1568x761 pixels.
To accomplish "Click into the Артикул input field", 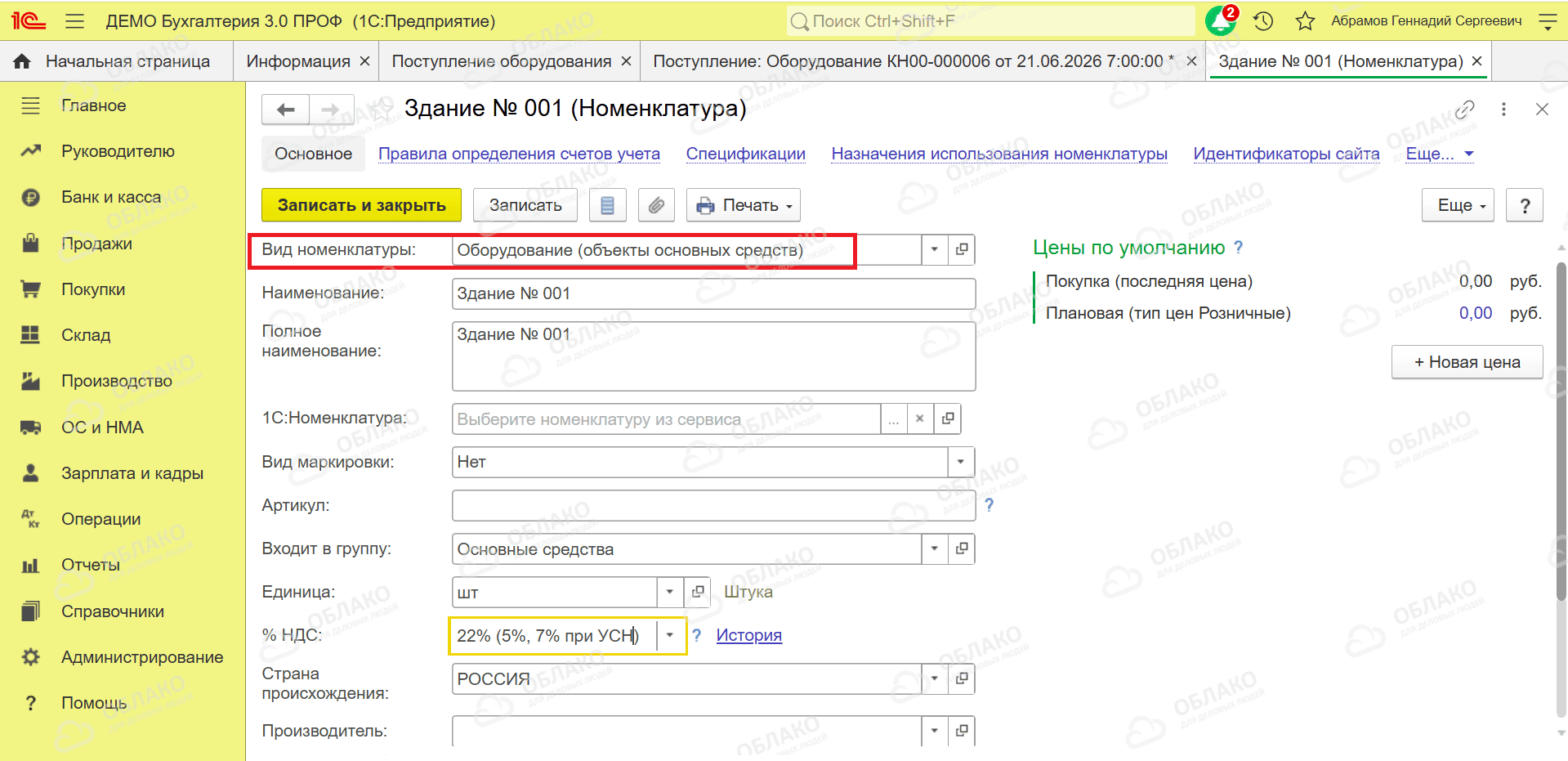I will click(x=713, y=505).
